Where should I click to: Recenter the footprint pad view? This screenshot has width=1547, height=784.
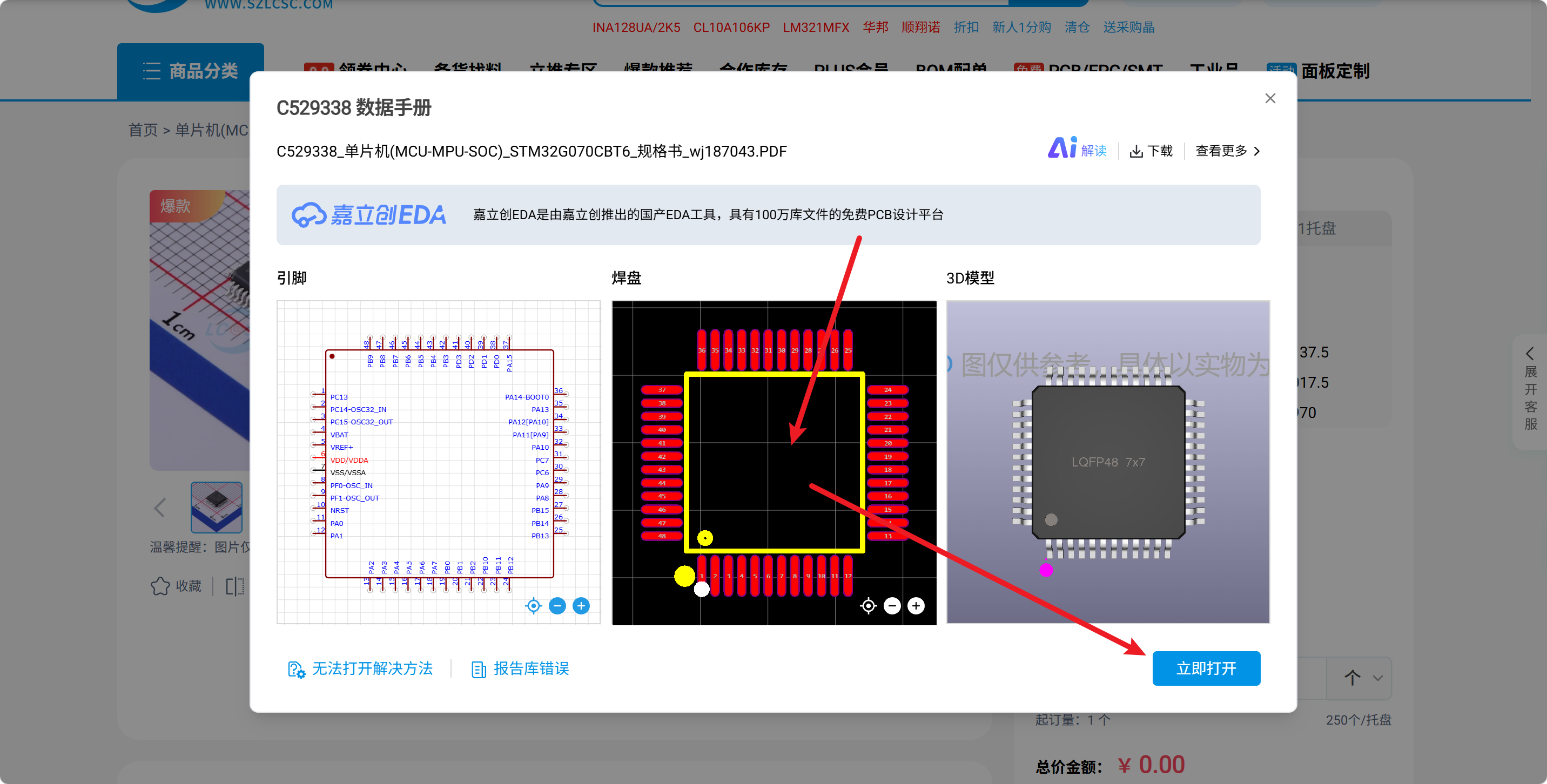(869, 606)
